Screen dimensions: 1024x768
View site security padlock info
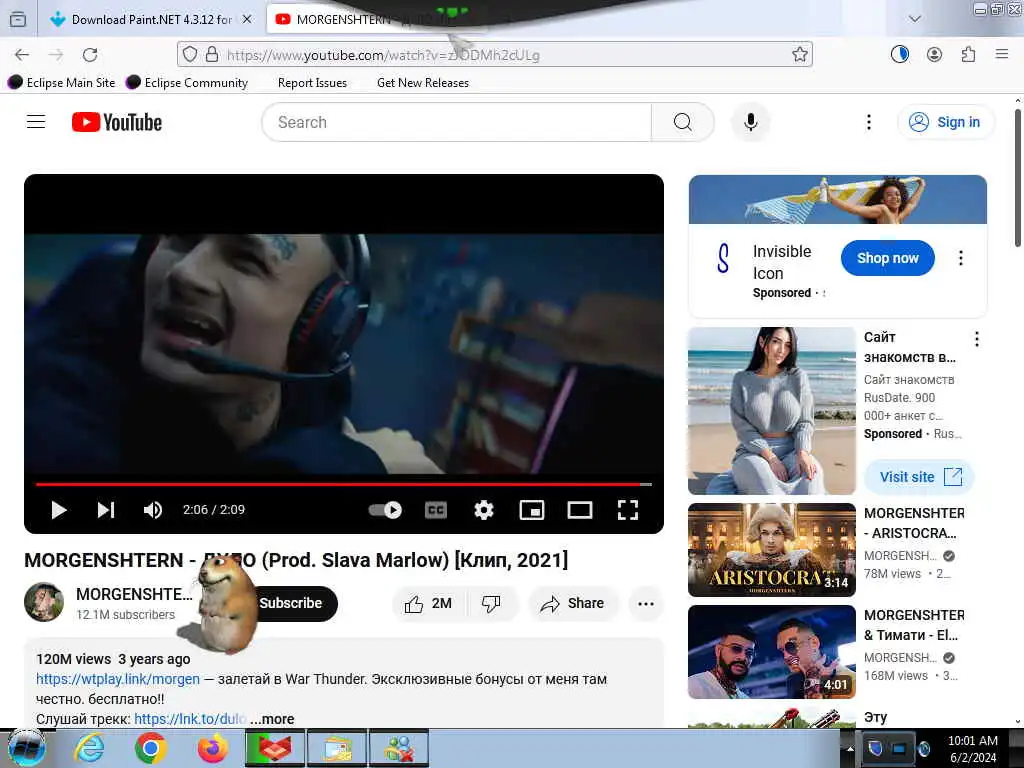[x=212, y=54]
